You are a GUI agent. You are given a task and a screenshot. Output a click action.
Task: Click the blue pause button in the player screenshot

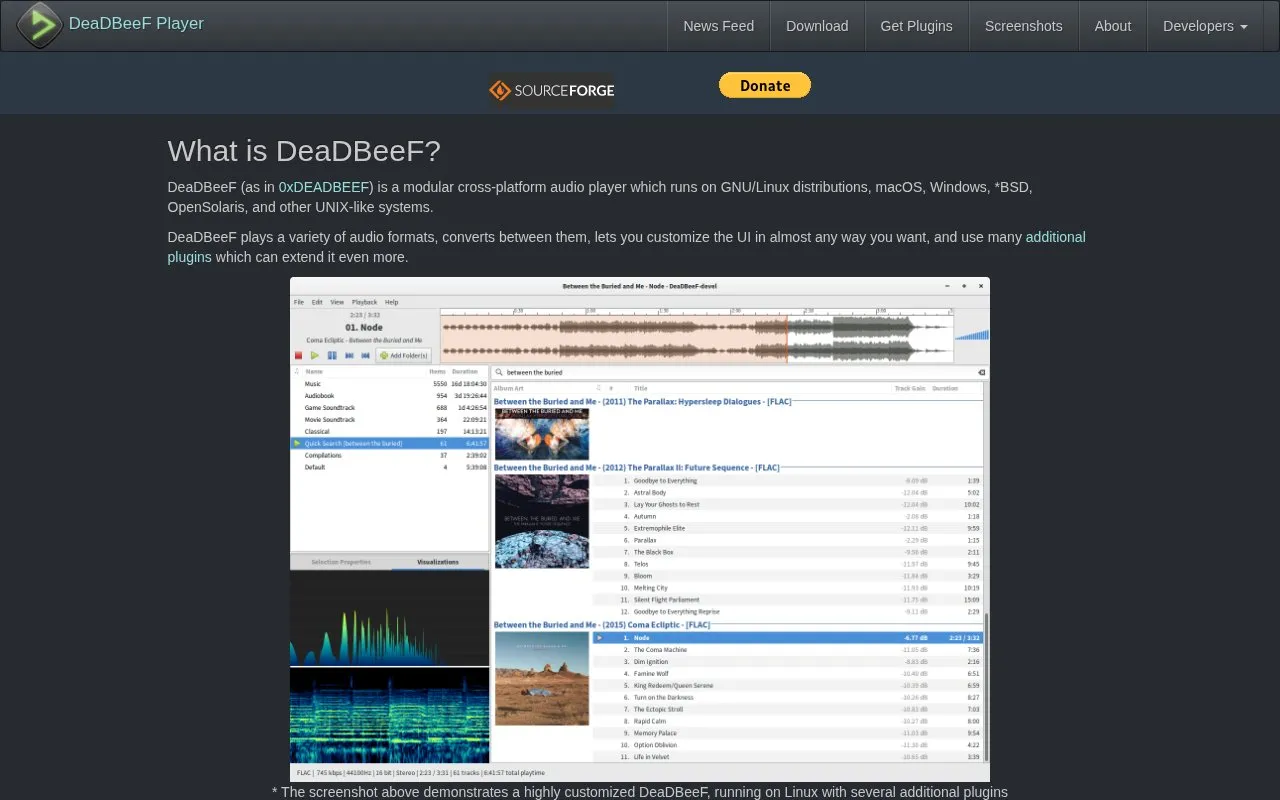point(332,355)
